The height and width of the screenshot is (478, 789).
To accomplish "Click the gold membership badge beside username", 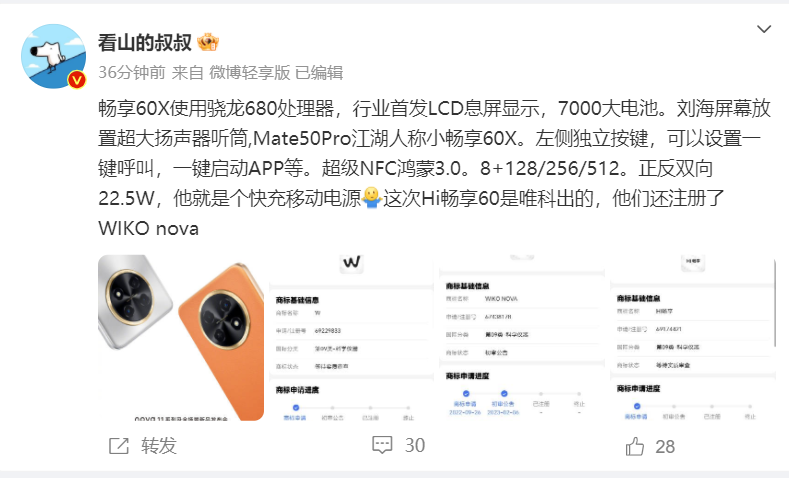I will click(208, 42).
